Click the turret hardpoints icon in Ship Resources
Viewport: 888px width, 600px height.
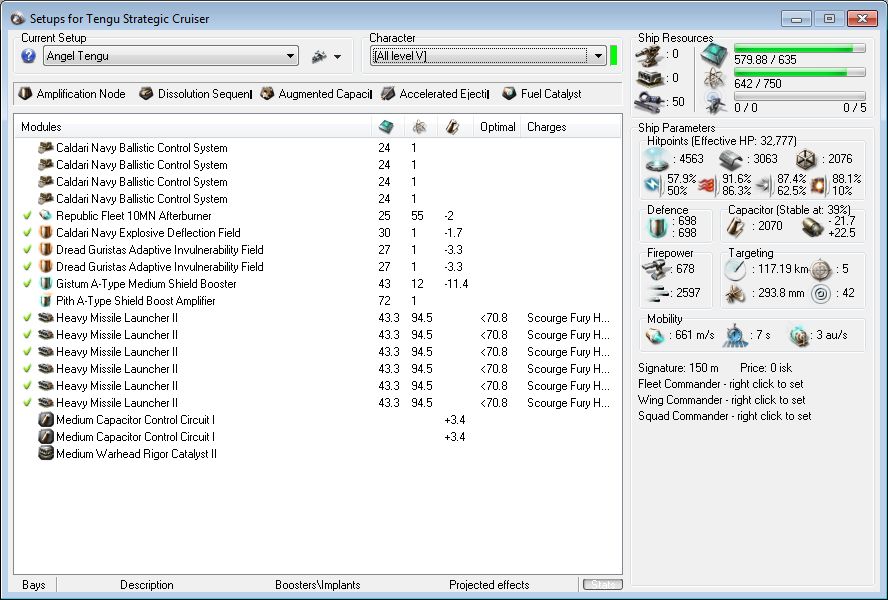pos(650,56)
